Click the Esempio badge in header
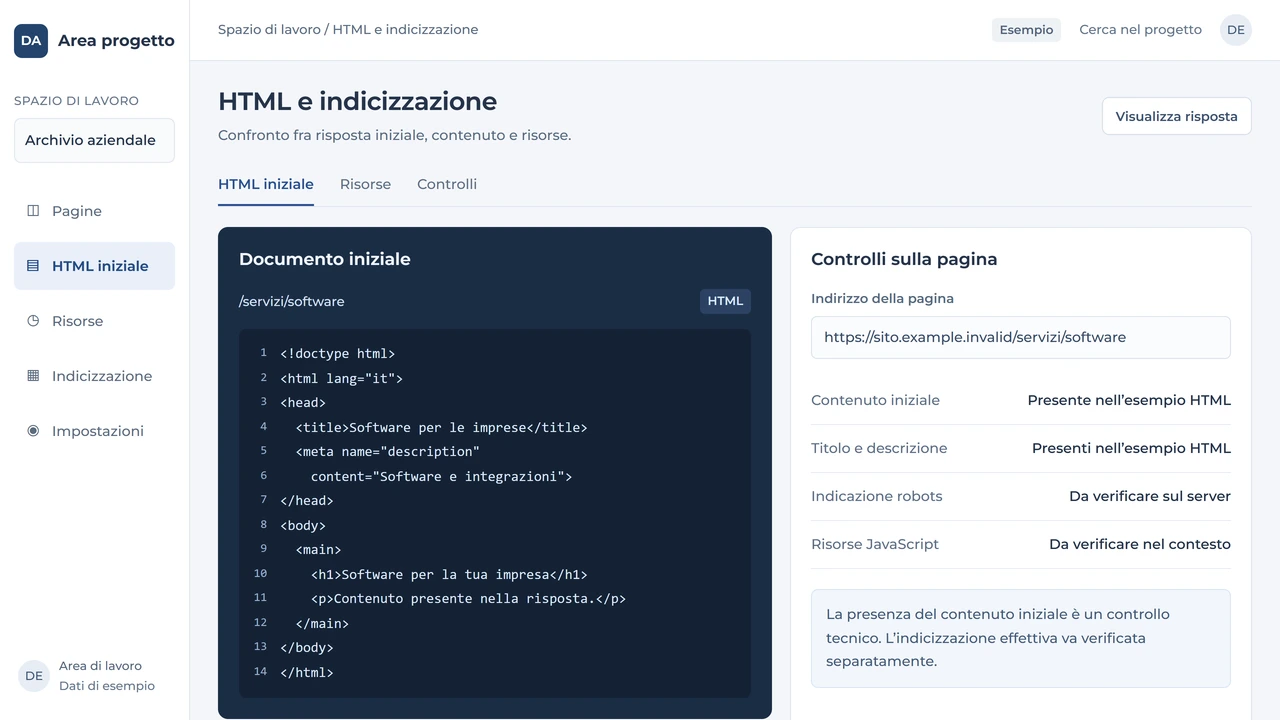1280x720 pixels. (1026, 30)
